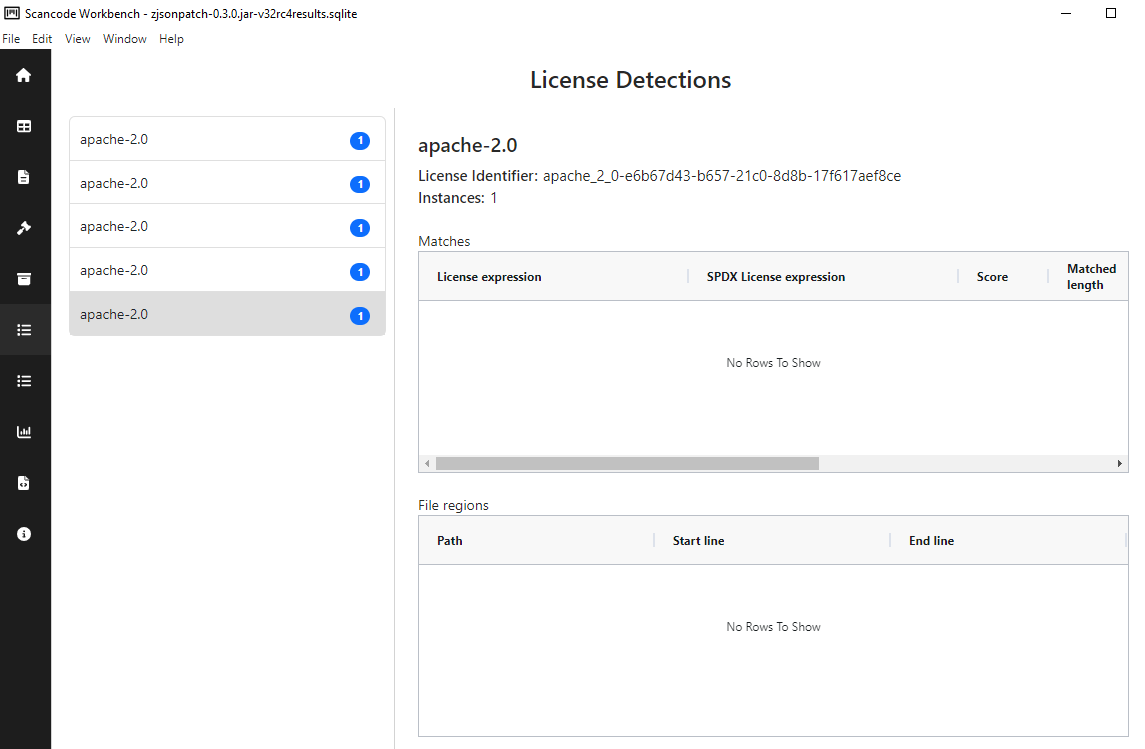Click the Start line column header
The width and height of the screenshot is (1145, 749).
[x=698, y=541]
